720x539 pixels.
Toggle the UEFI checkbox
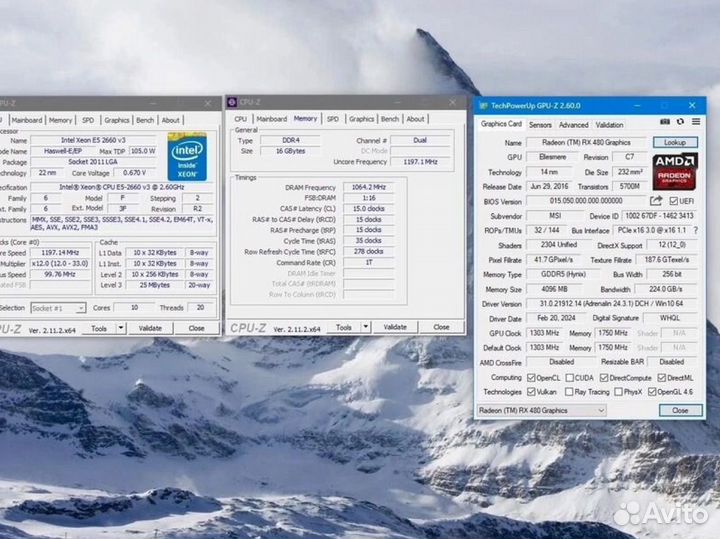[671, 201]
